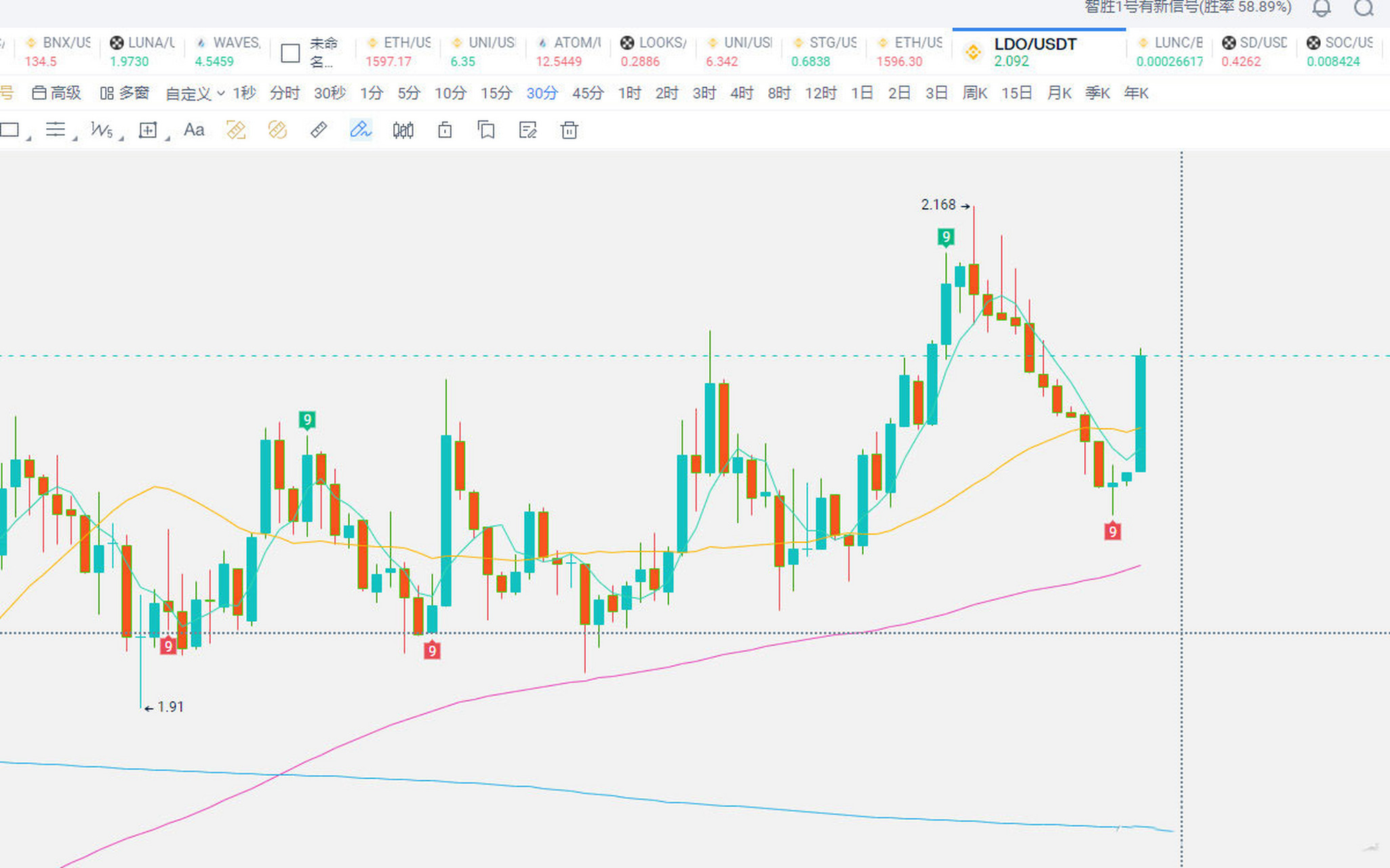The height and width of the screenshot is (868, 1390).
Task: Click the lock drawings icon
Action: tap(445, 130)
